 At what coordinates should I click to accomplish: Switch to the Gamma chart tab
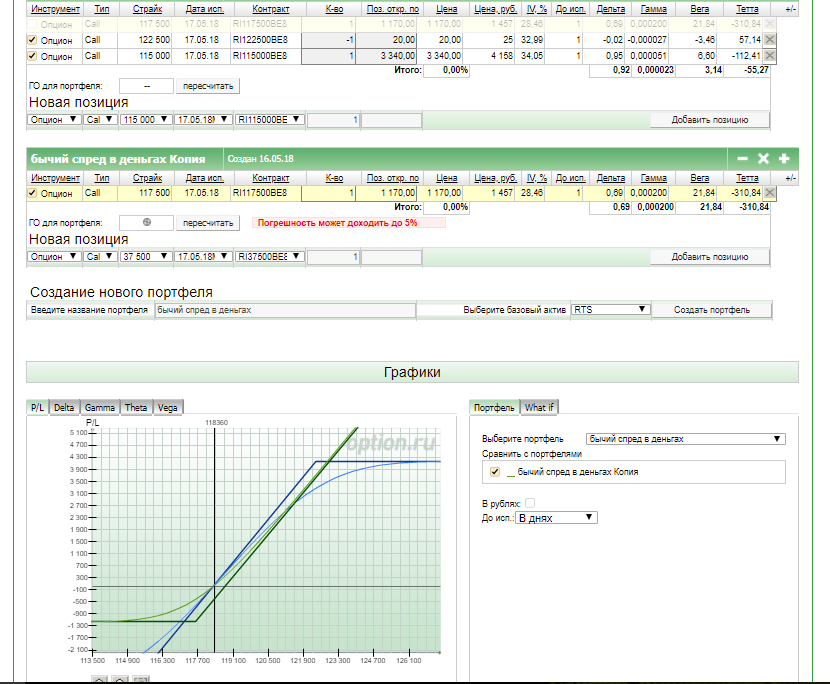pyautogui.click(x=99, y=408)
